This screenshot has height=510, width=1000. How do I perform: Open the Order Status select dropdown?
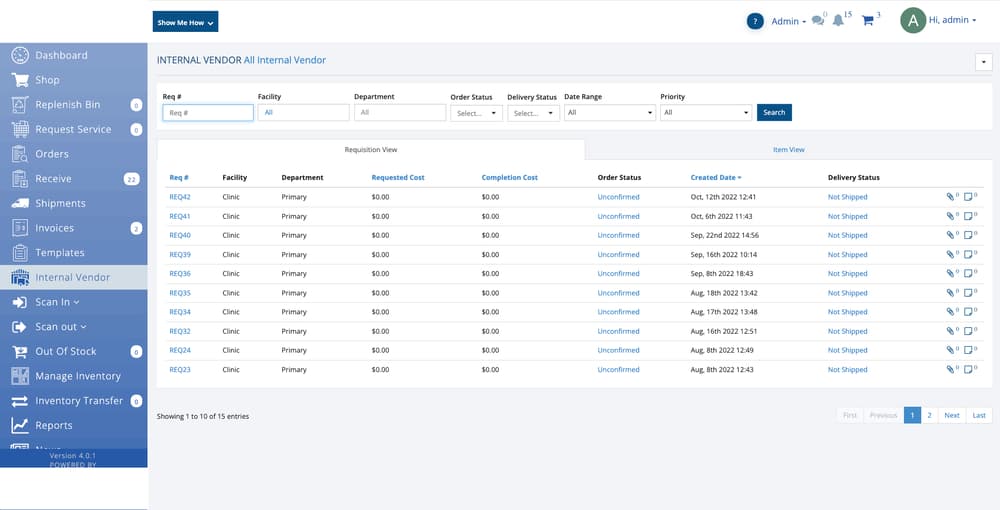point(476,113)
